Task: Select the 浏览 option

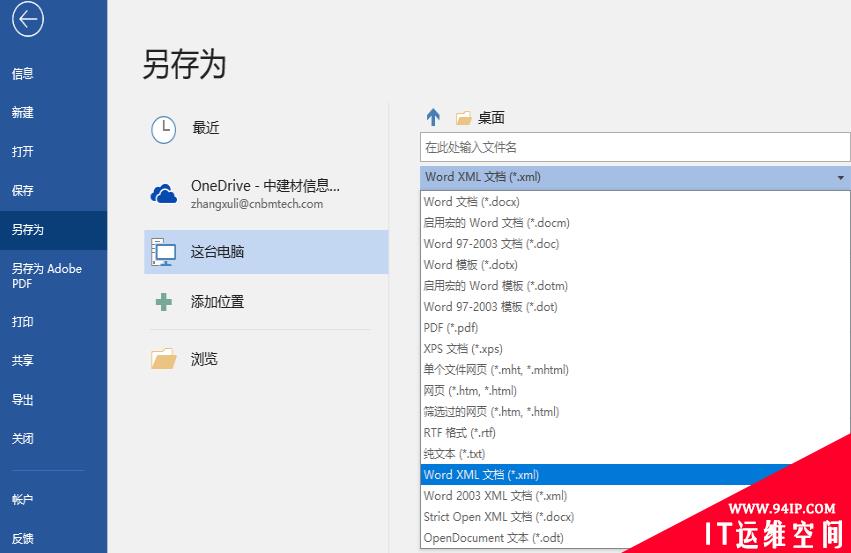Action: click(266, 359)
